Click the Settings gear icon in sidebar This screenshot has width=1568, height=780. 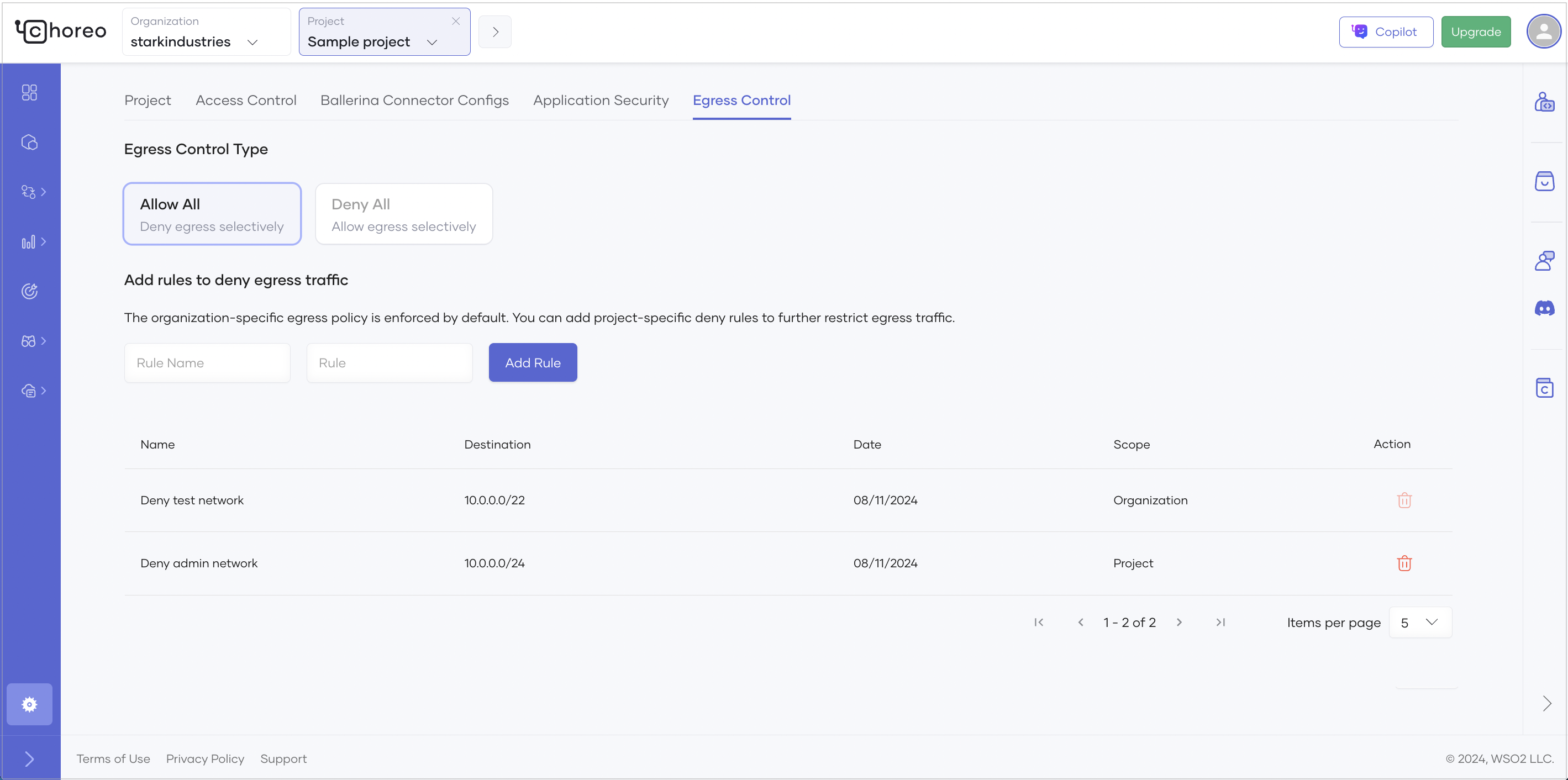point(29,704)
